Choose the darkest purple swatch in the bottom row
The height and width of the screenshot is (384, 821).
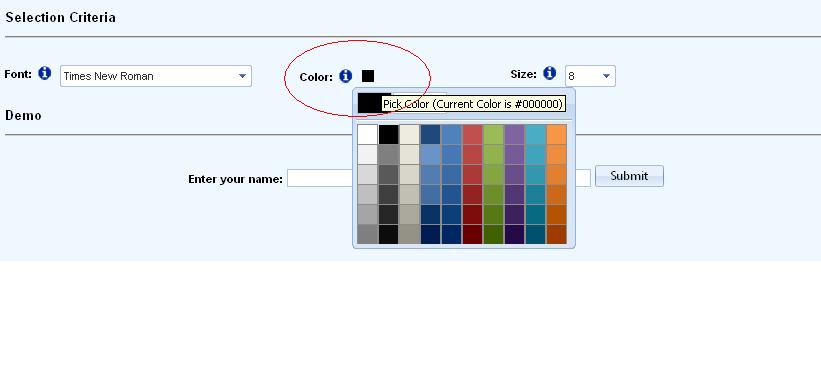click(x=514, y=234)
